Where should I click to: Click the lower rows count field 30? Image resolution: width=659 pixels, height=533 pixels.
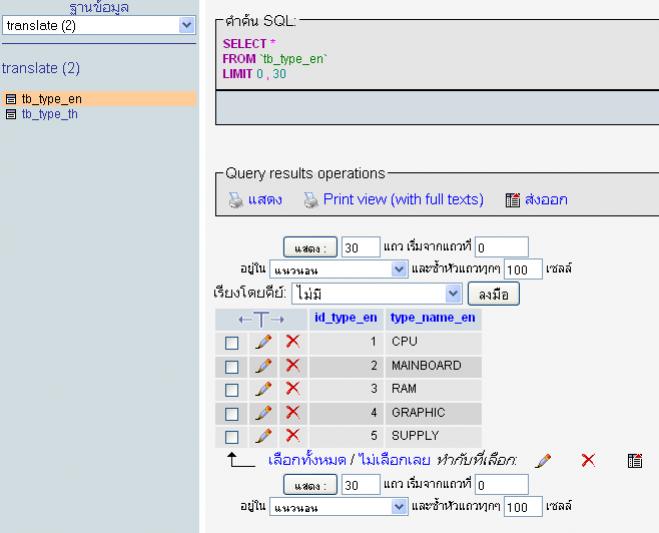click(x=361, y=485)
